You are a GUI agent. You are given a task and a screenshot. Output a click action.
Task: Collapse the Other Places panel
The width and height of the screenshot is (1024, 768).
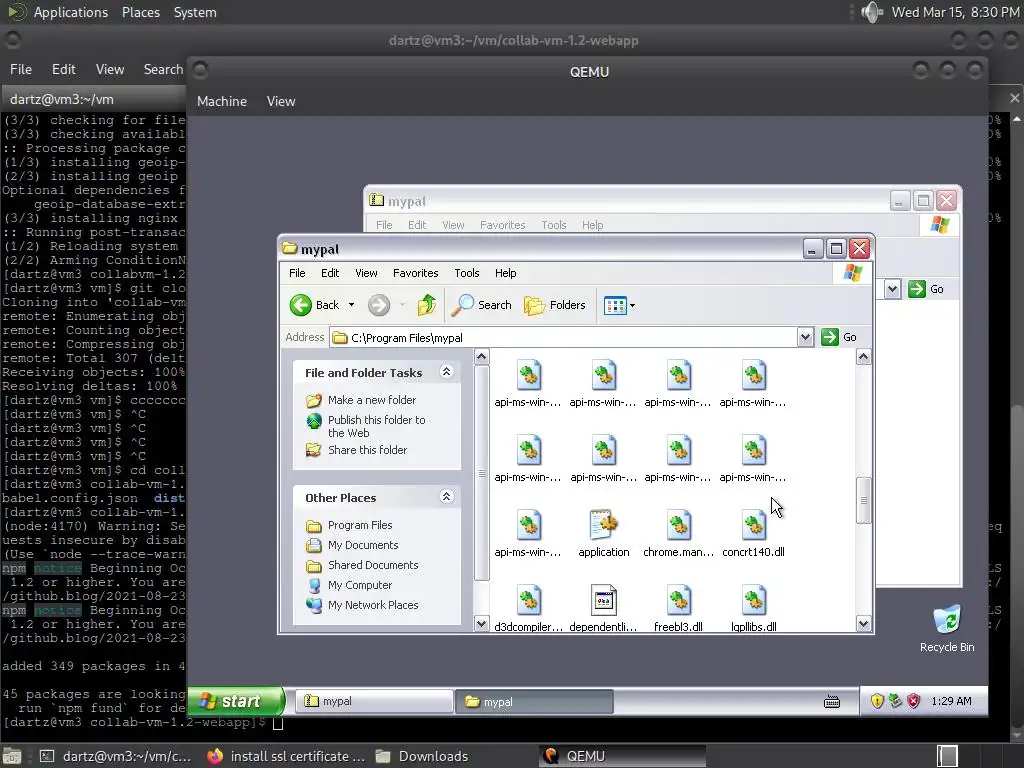pyautogui.click(x=447, y=496)
